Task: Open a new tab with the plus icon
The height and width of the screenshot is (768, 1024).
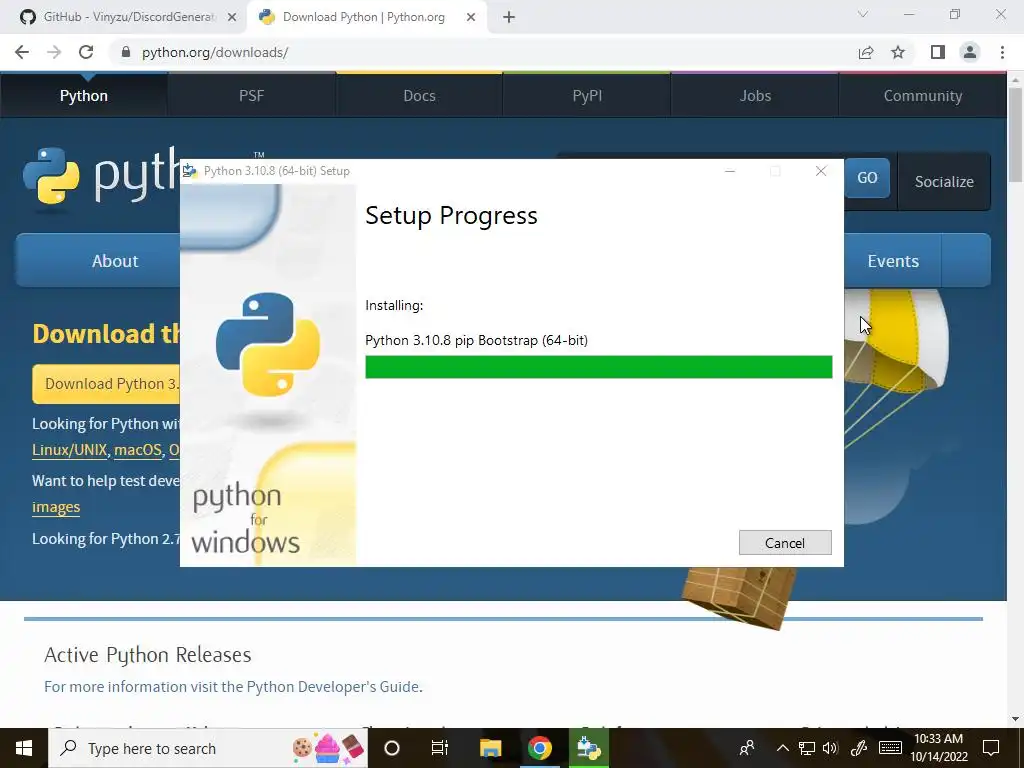Action: [509, 17]
